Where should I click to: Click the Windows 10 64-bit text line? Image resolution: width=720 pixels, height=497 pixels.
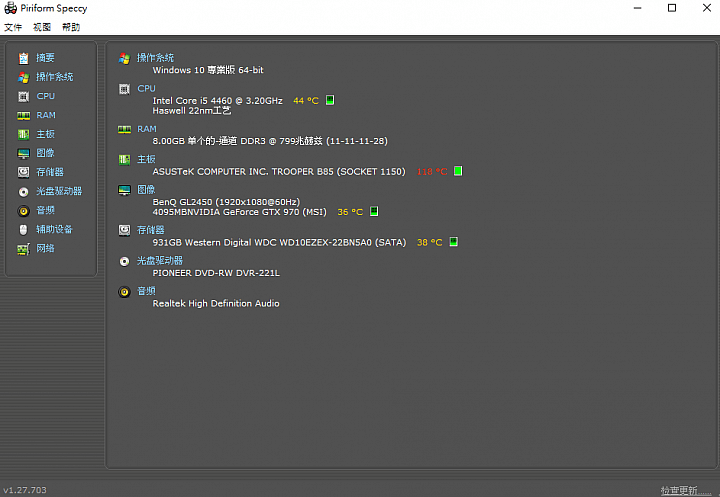(x=208, y=70)
